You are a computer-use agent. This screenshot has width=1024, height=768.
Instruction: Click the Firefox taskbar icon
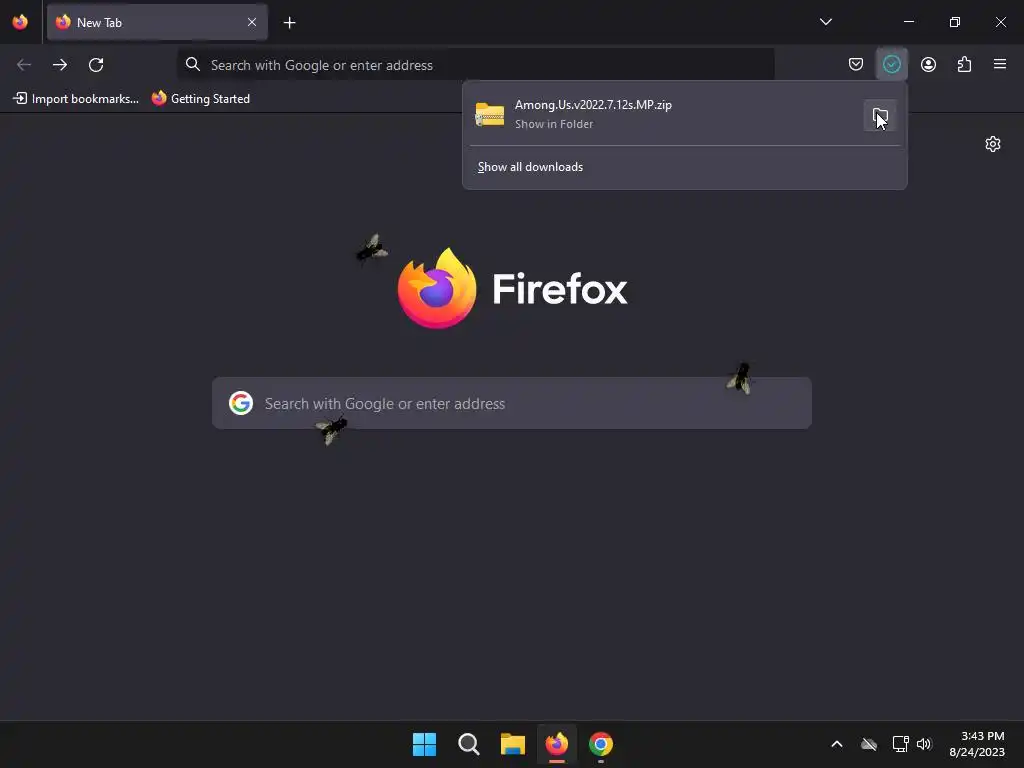[x=556, y=744]
